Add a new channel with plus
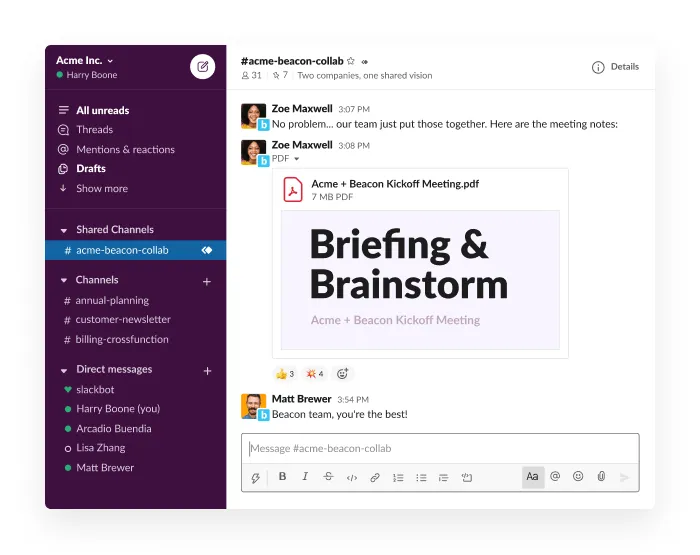 point(207,282)
